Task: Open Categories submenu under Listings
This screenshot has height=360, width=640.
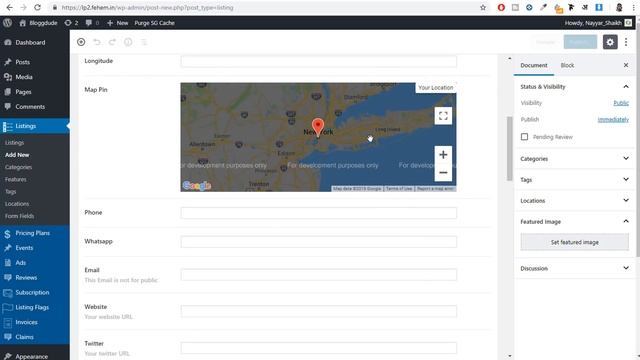Action: (18, 167)
